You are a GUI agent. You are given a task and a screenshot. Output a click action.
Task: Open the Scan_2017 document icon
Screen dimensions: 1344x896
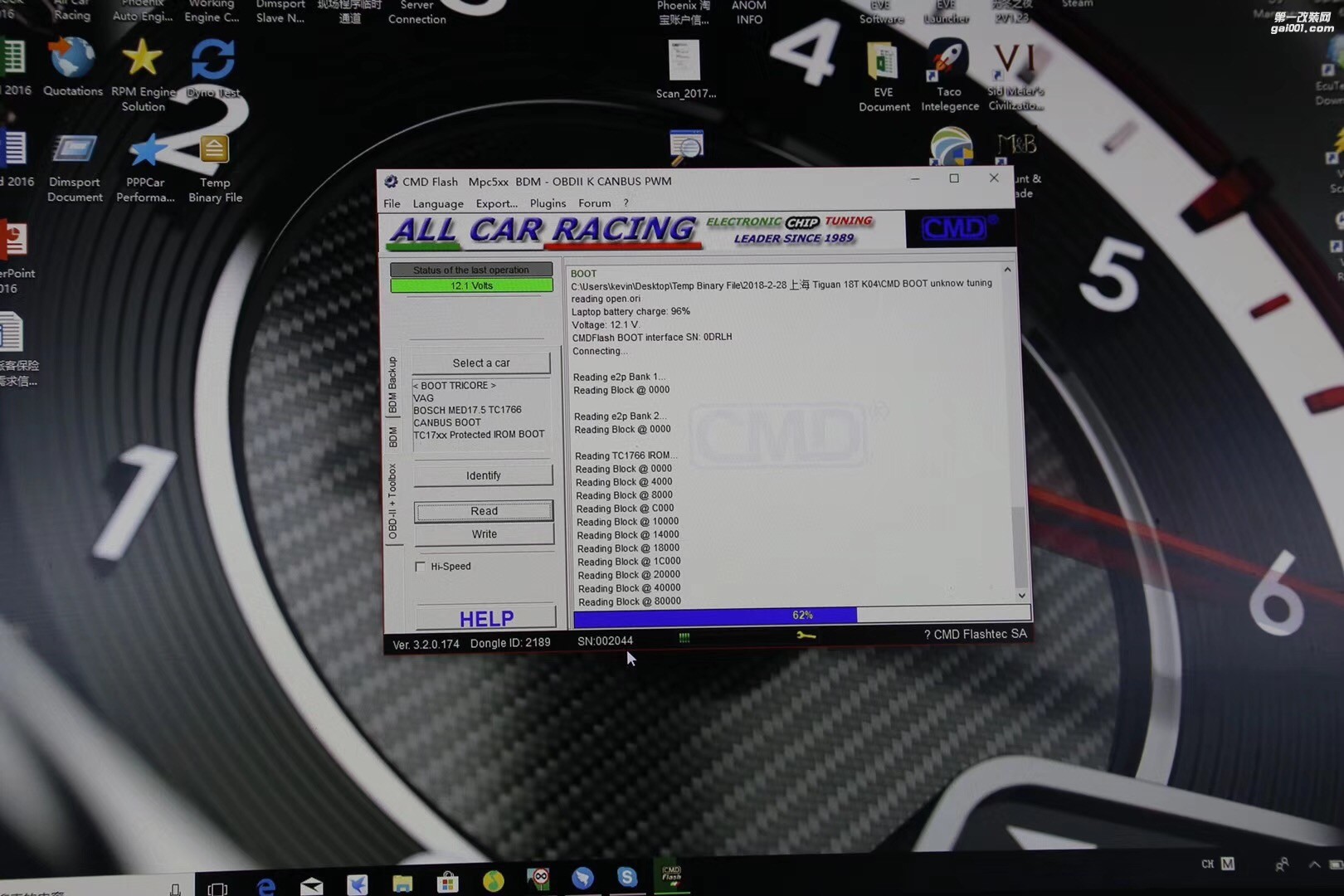685,70
